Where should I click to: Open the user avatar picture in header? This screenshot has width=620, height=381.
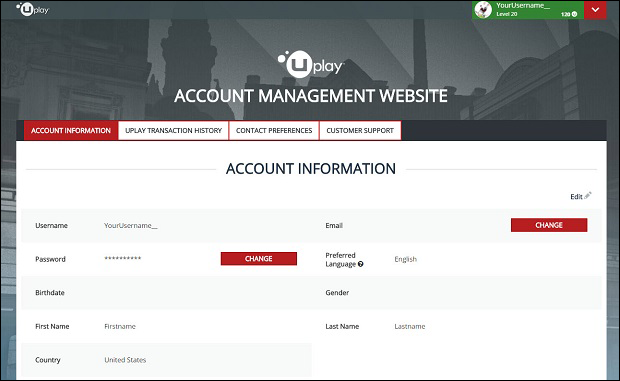483,9
